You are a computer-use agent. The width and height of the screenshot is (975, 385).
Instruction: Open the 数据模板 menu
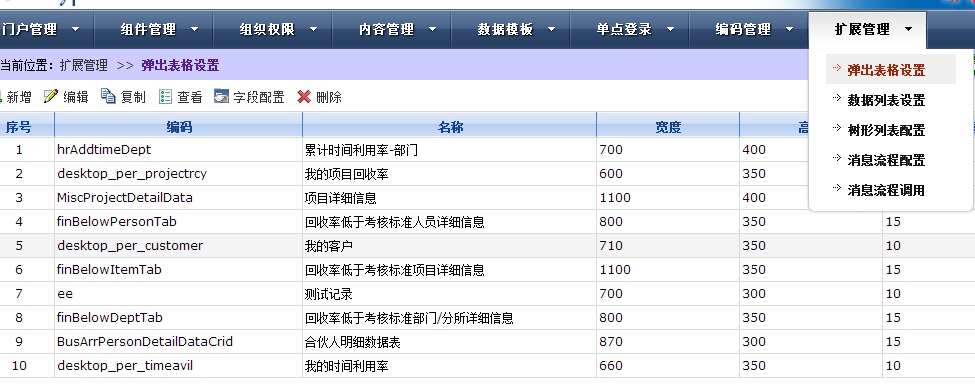pyautogui.click(x=505, y=29)
